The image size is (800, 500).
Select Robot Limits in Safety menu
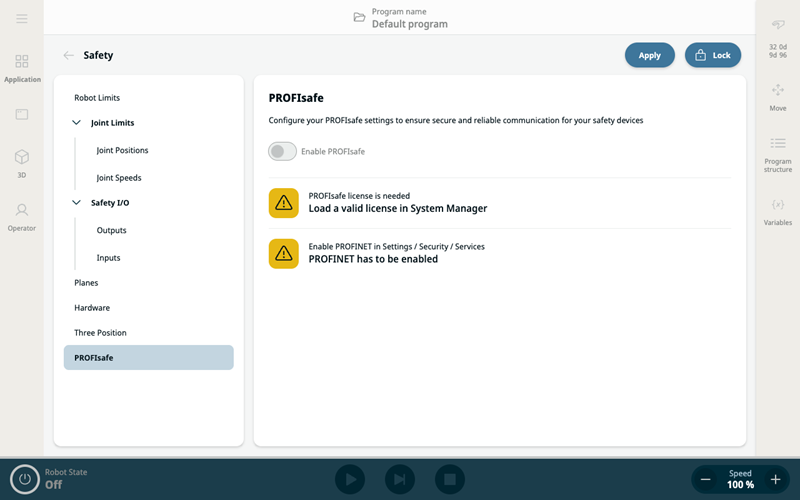[x=97, y=98]
